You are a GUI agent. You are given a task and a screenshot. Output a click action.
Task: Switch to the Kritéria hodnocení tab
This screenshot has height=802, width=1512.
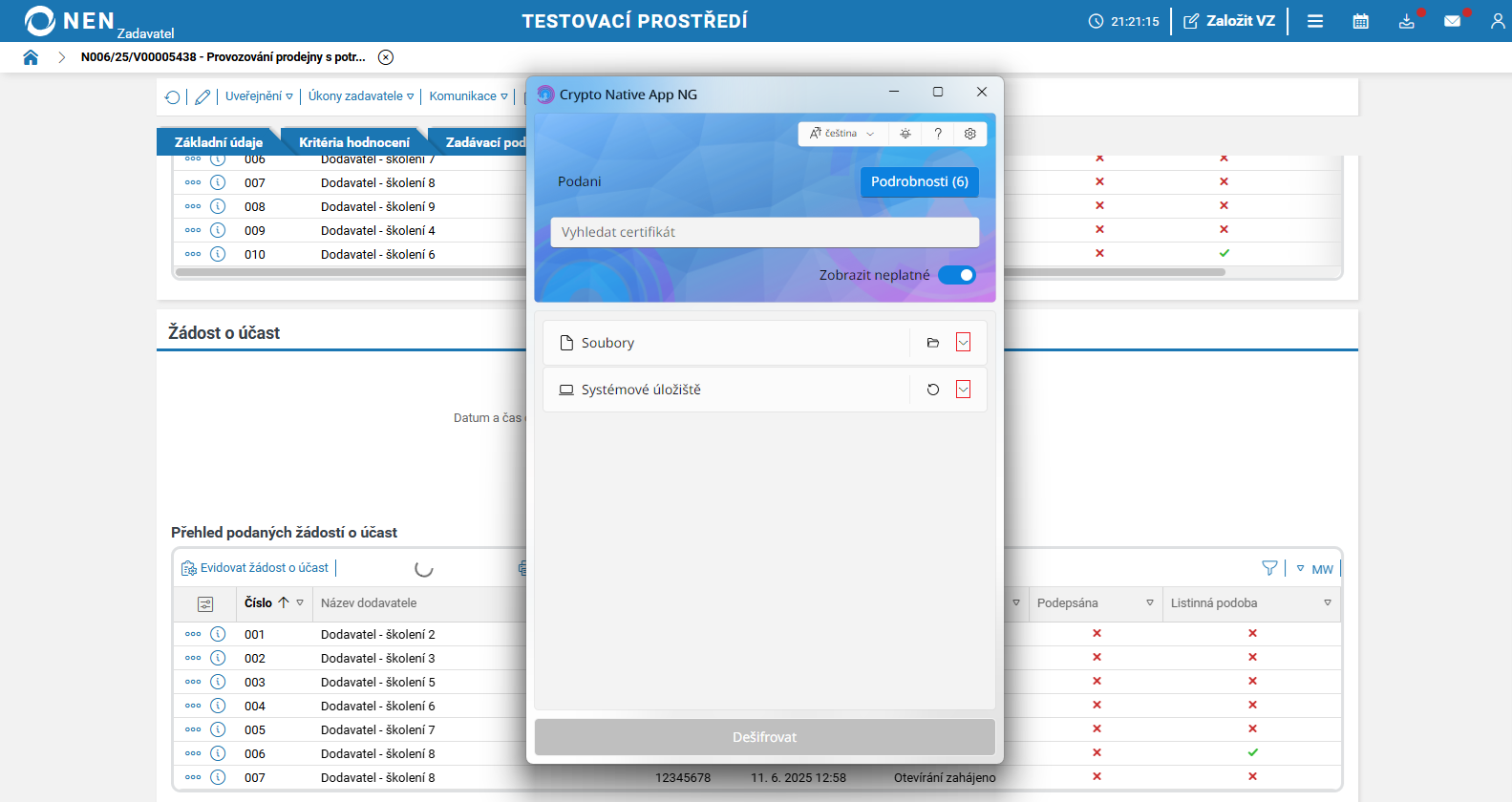(x=354, y=142)
